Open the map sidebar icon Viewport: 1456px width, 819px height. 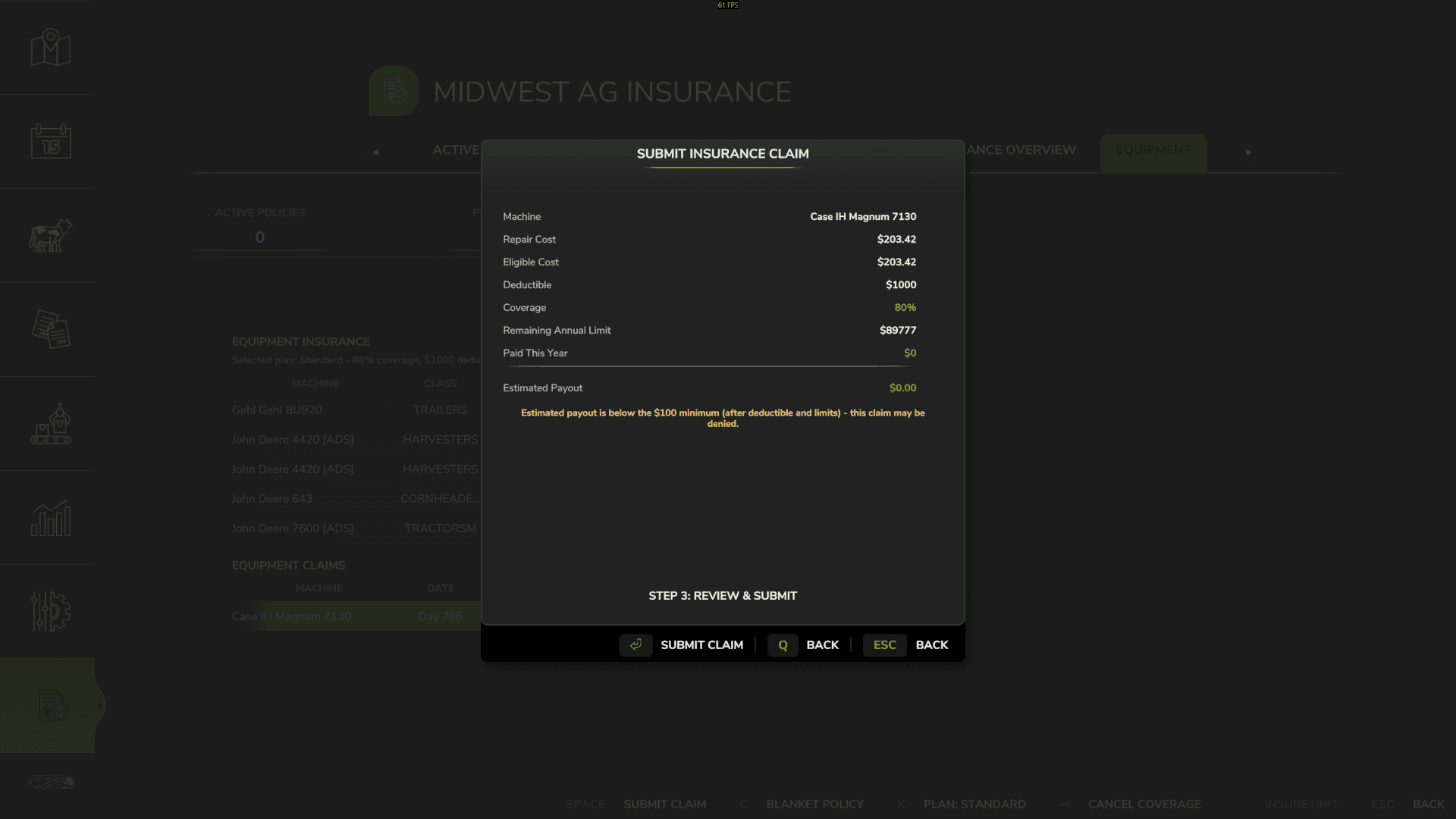(x=51, y=48)
